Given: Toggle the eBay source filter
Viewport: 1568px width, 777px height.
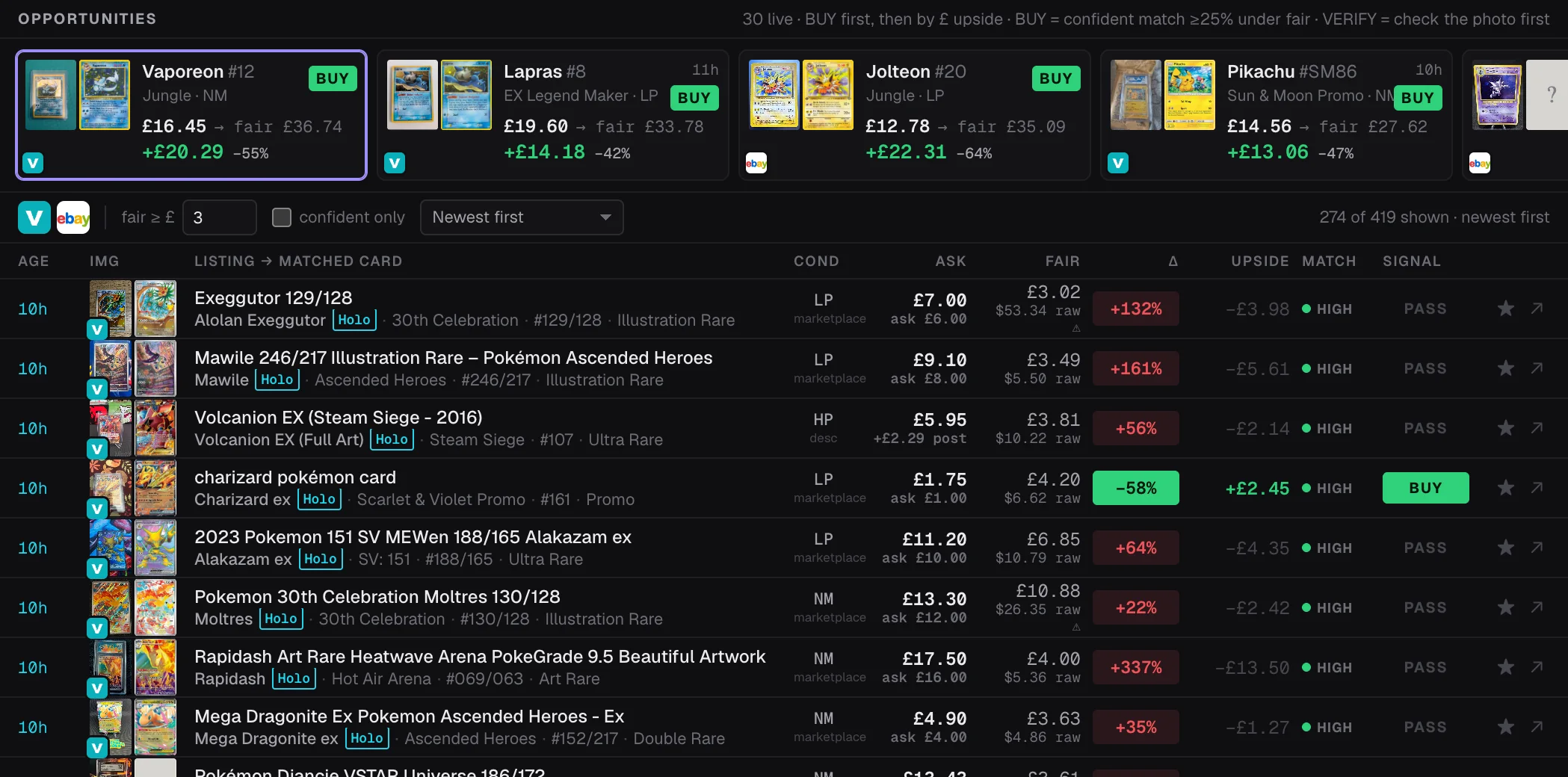Looking at the screenshot, I should click(x=73, y=217).
